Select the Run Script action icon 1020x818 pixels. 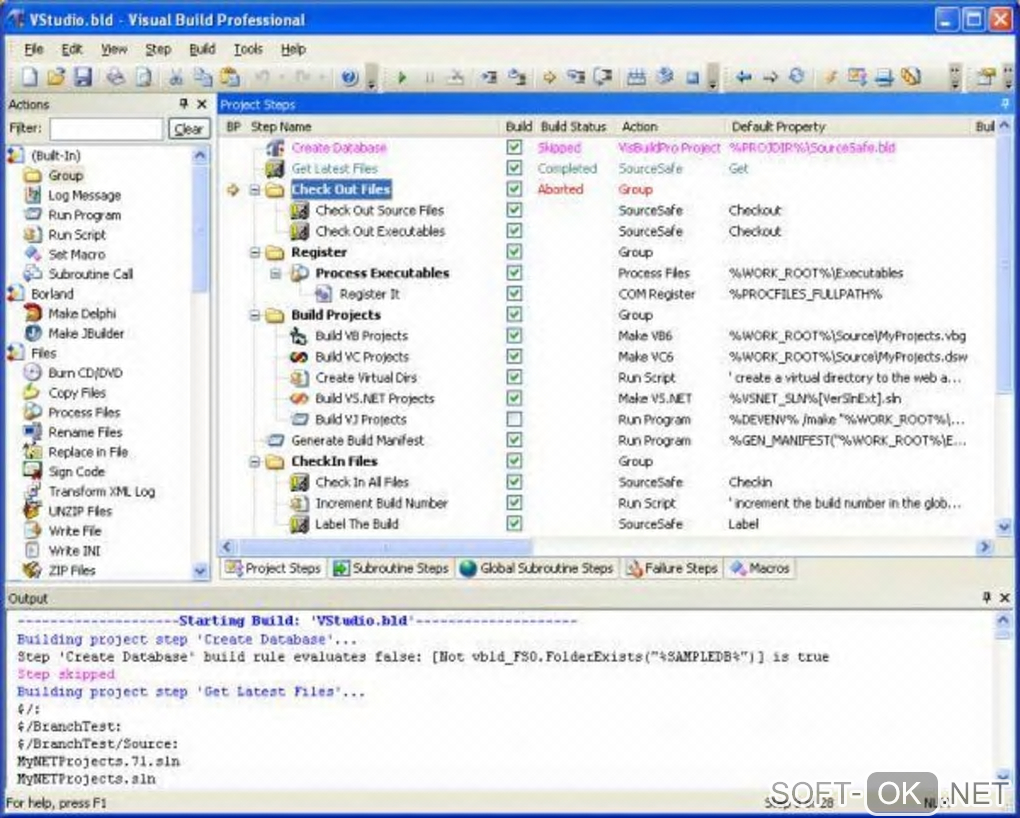pyautogui.click(x=32, y=234)
